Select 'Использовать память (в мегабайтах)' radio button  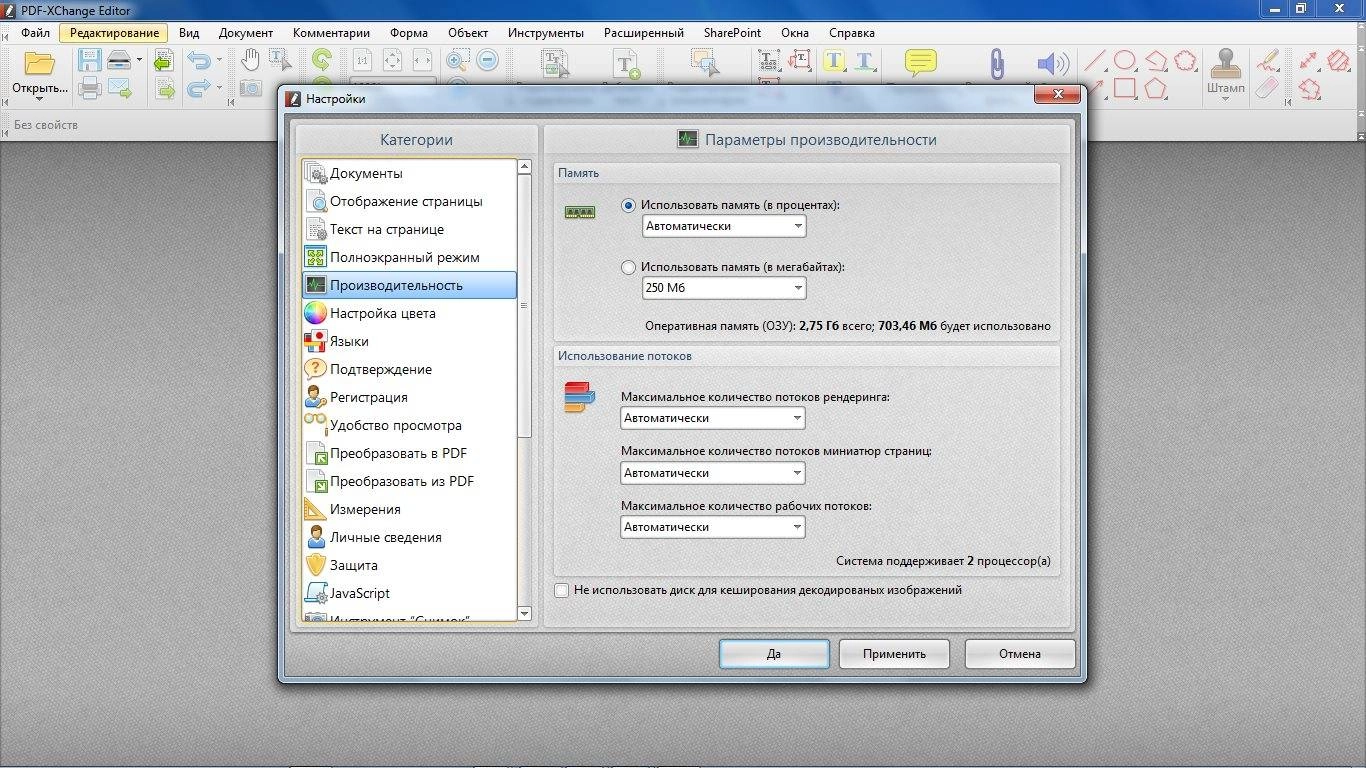[629, 267]
